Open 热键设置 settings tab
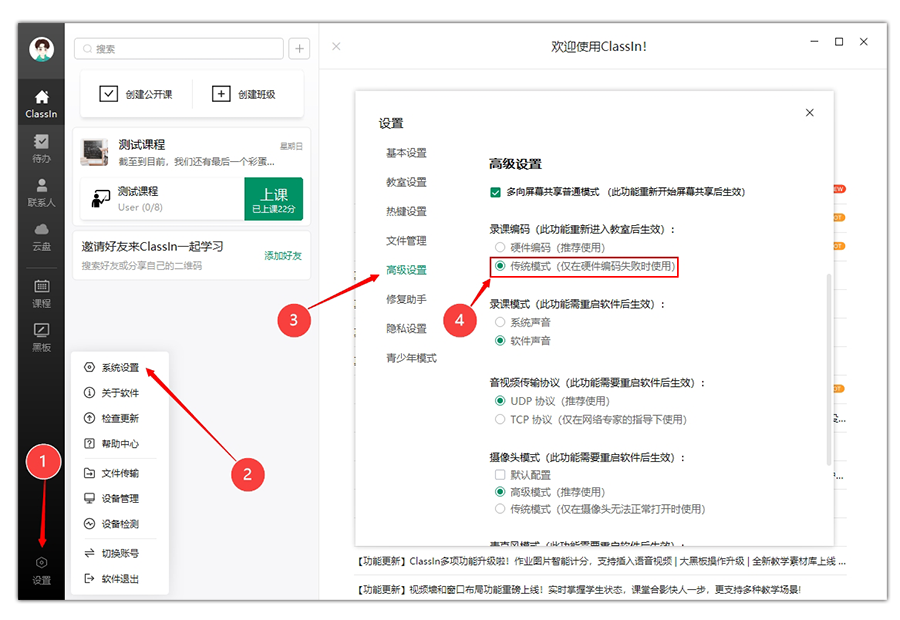900x620 pixels. [x=406, y=211]
